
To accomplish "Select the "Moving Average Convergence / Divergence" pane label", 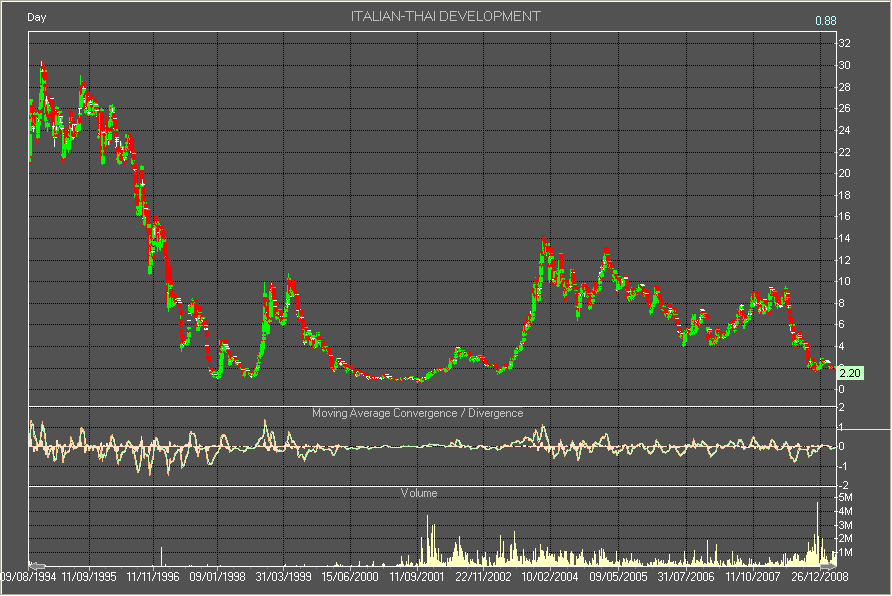I will [x=418, y=413].
